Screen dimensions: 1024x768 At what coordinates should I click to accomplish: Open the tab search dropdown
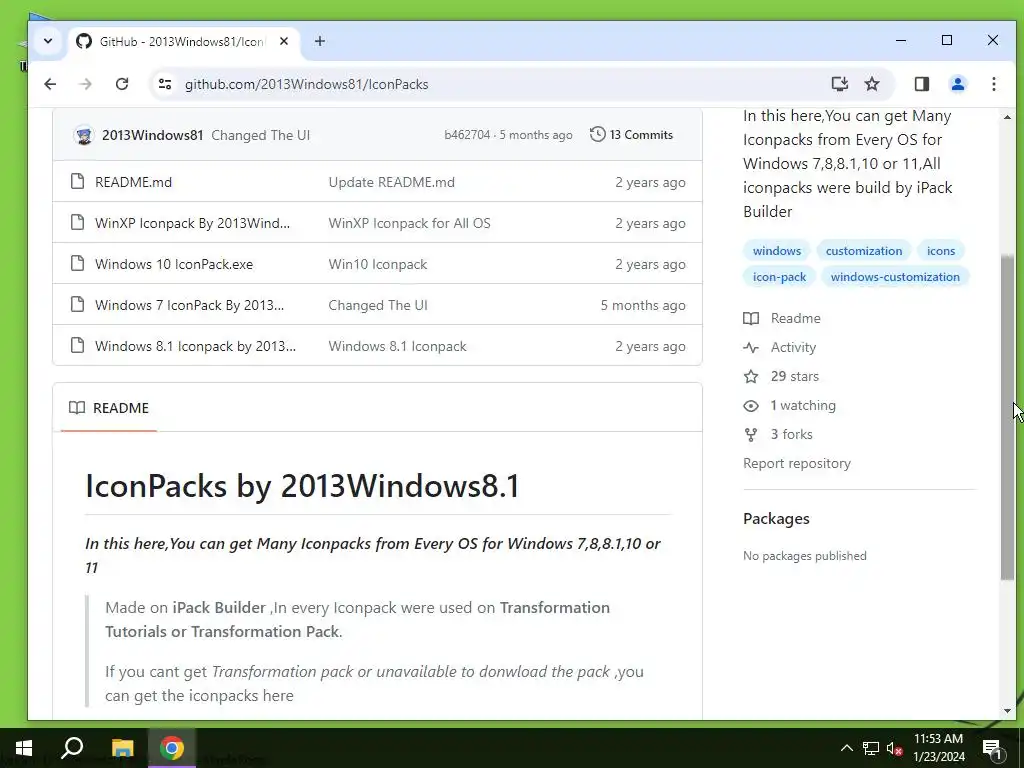point(48,41)
